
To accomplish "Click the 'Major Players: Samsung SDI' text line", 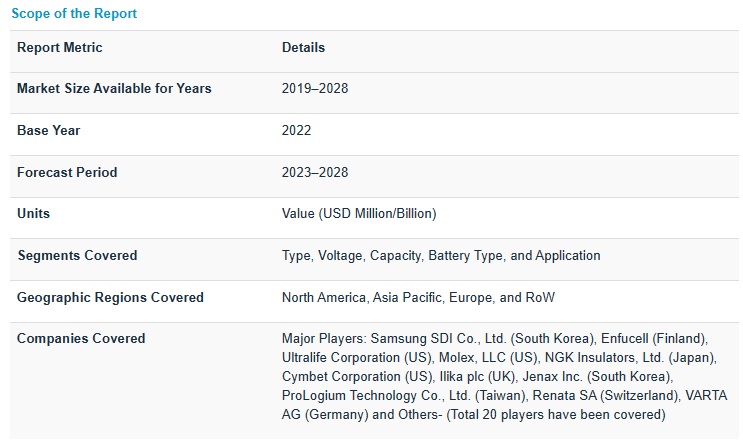I will pos(495,339).
